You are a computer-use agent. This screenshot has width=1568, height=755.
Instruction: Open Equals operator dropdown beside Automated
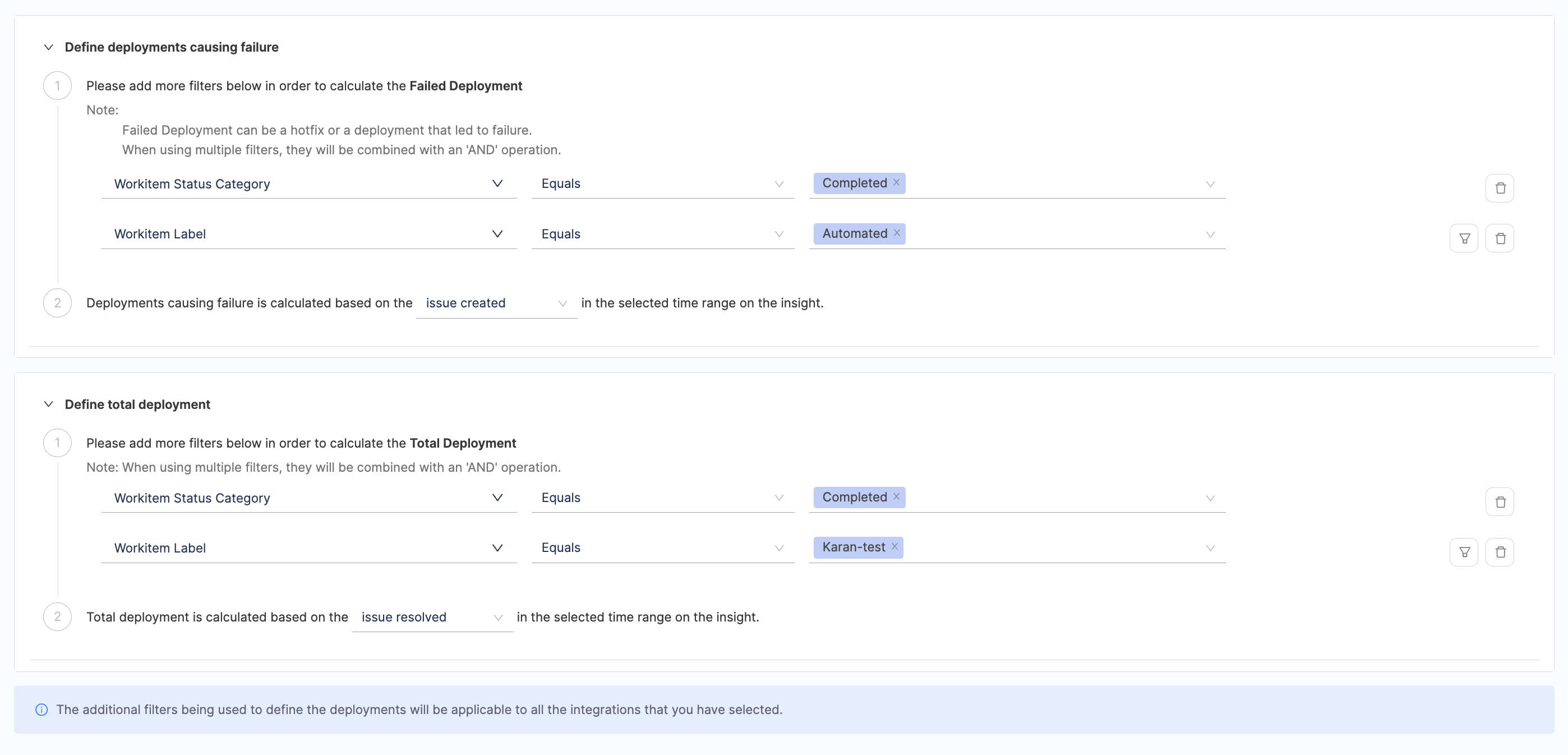(x=662, y=234)
